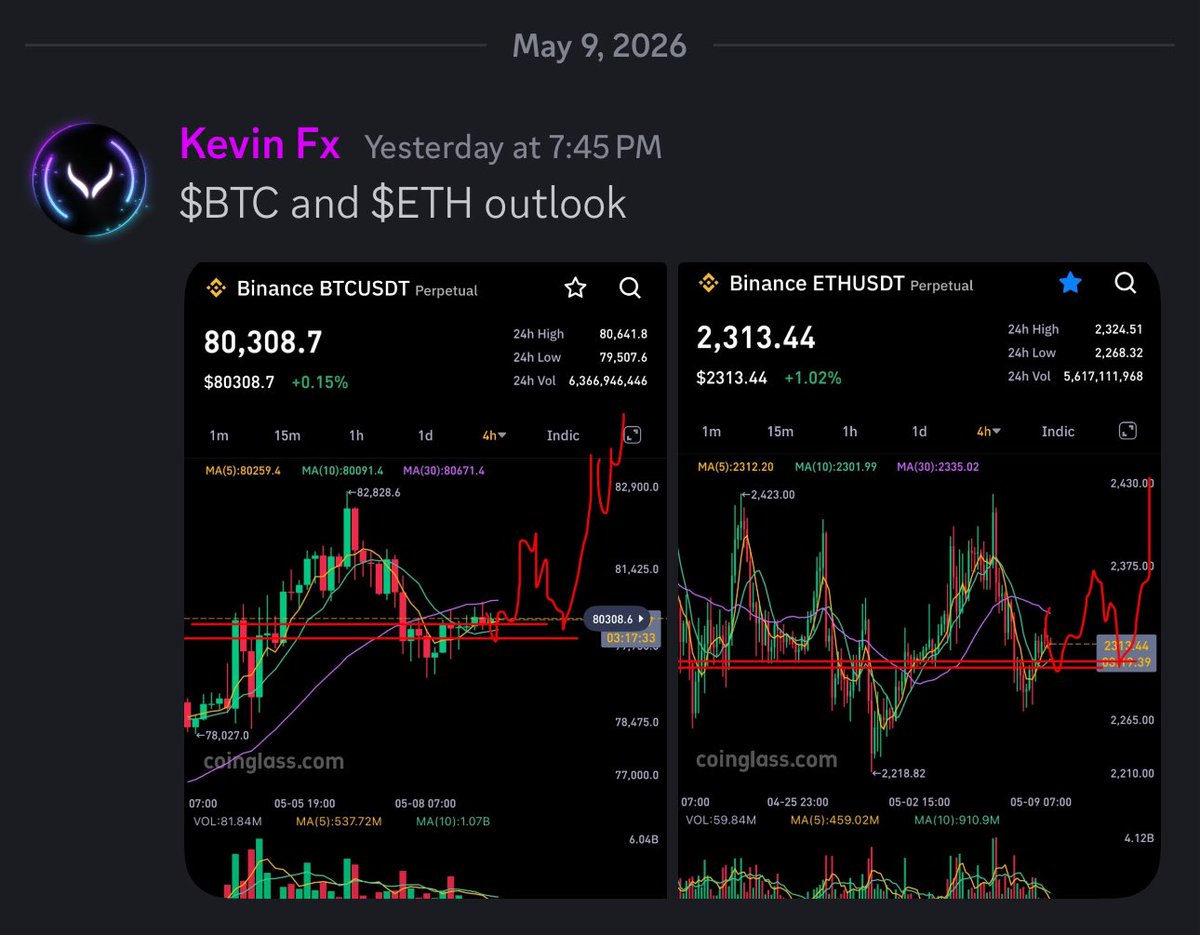The image size is (1200, 935).
Task: Click the May 9, 2026 date divider label
Action: [600, 45]
